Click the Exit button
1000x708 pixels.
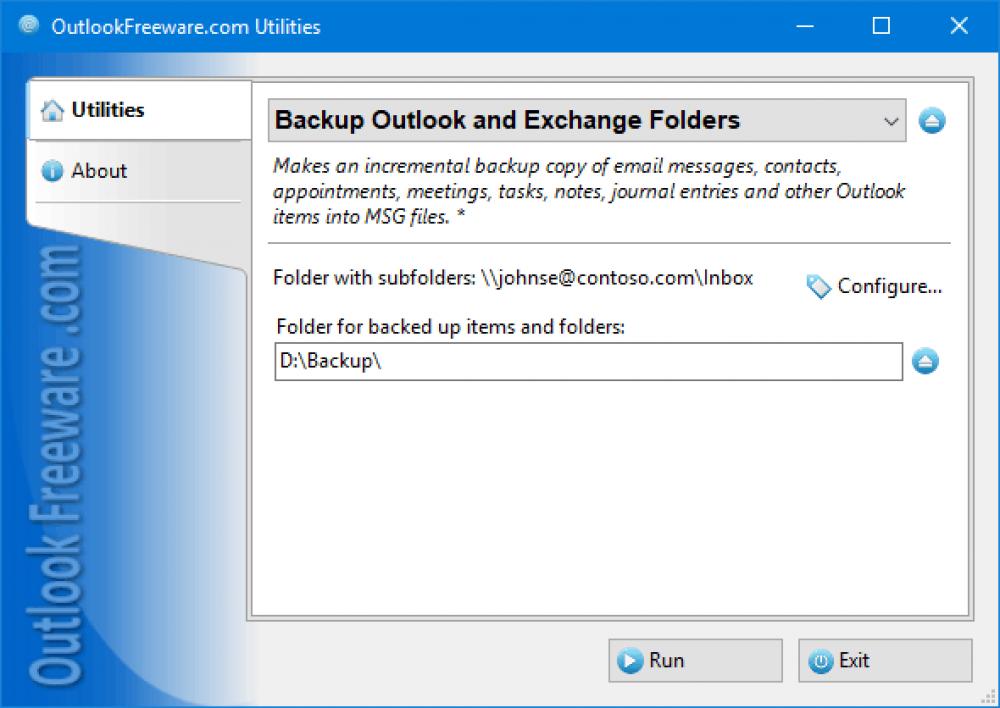click(x=884, y=660)
